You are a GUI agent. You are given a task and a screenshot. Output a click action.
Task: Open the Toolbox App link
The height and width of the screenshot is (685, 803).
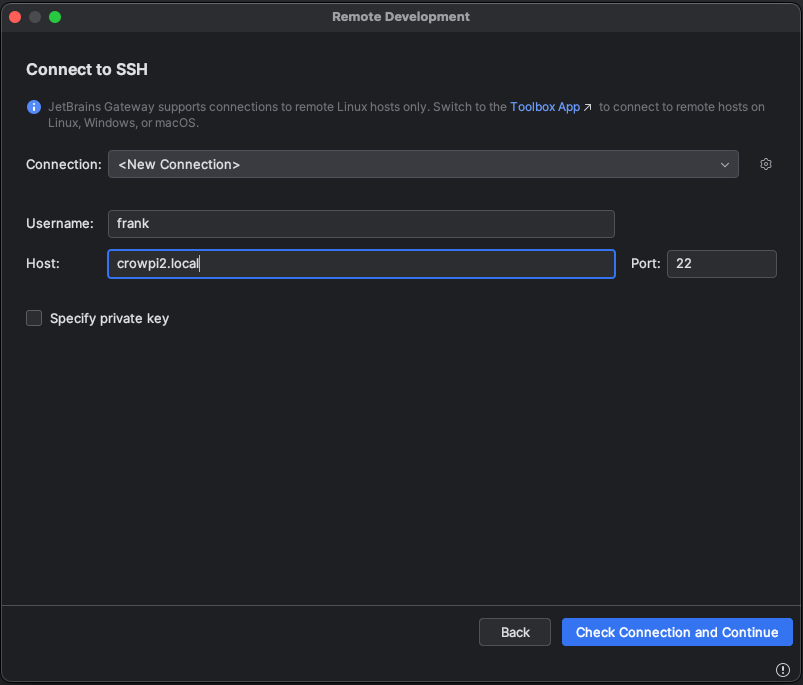click(544, 107)
